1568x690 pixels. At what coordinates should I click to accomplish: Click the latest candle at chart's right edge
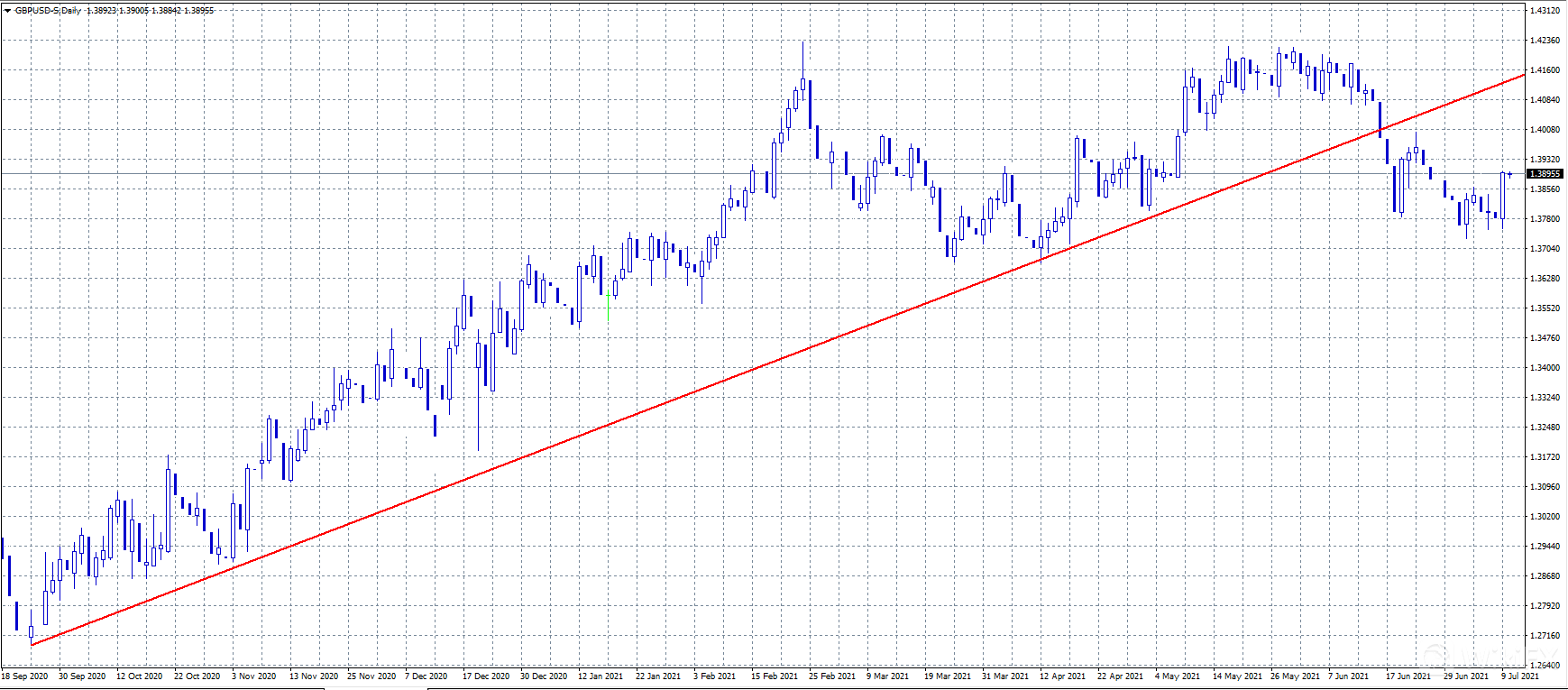coord(1509,174)
